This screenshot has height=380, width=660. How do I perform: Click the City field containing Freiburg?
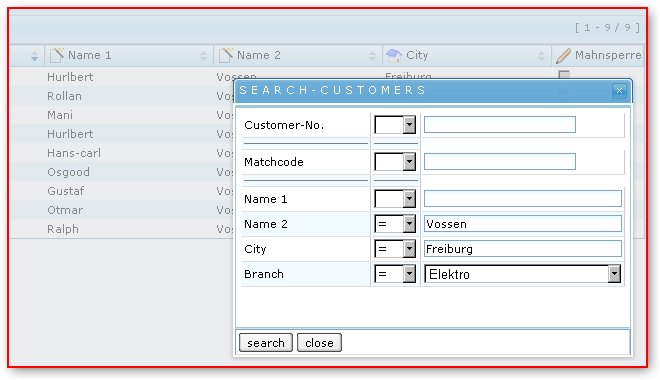522,249
